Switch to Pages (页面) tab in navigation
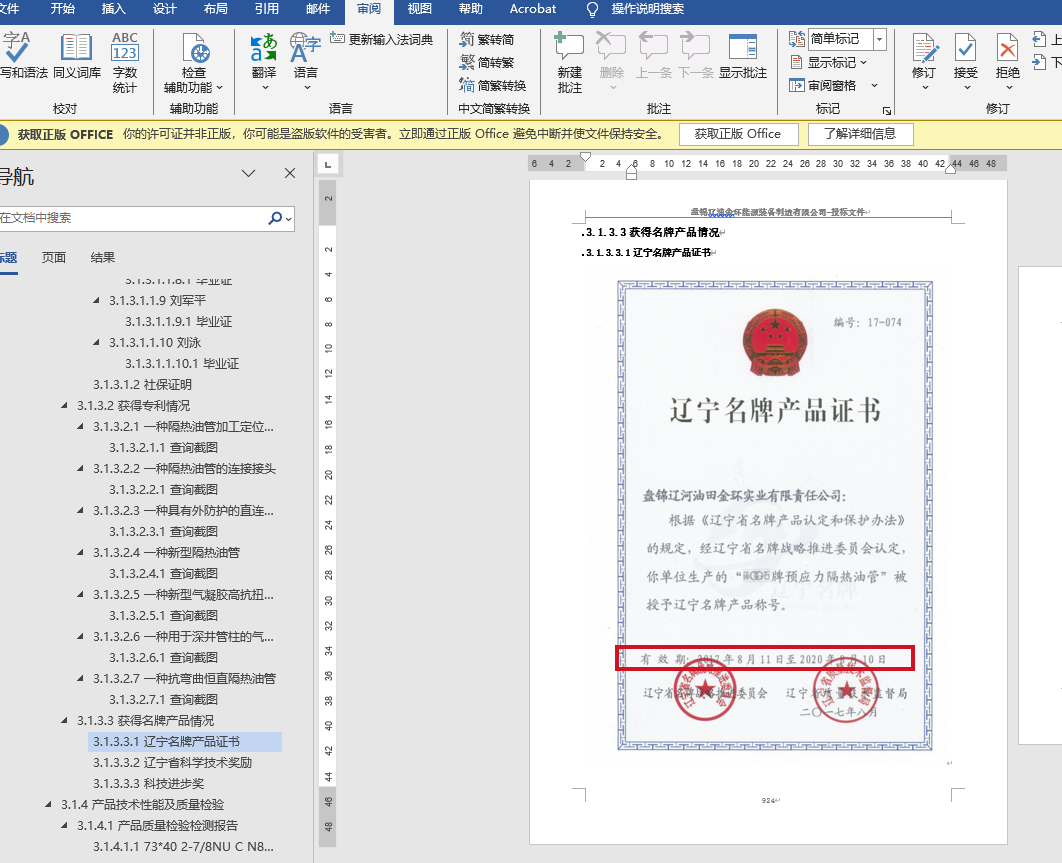Image resolution: width=1062 pixels, height=863 pixels. (54, 257)
